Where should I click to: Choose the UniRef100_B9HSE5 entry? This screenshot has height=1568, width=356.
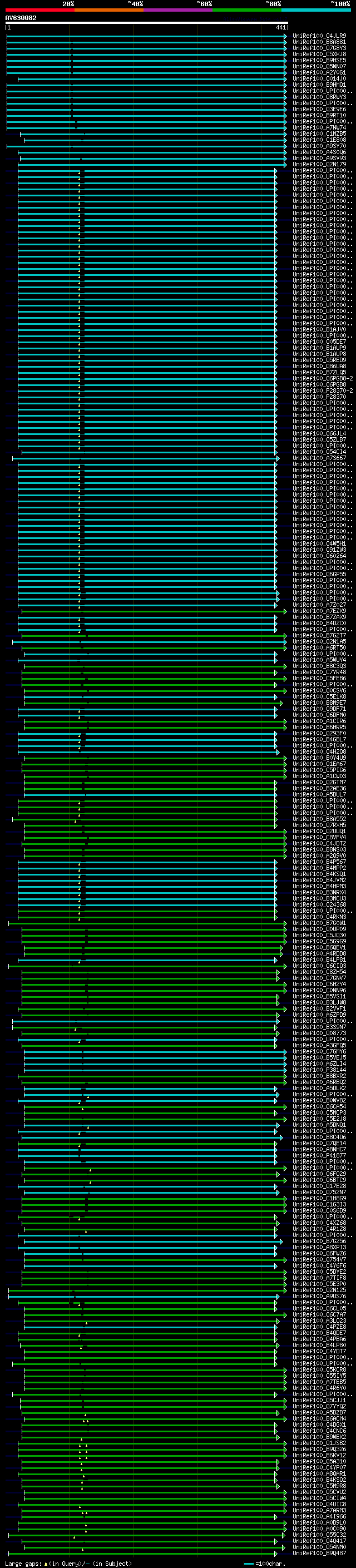point(319,60)
